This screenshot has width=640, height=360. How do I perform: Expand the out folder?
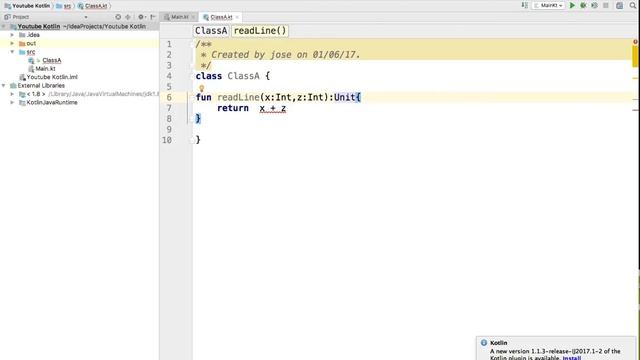(x=12, y=43)
